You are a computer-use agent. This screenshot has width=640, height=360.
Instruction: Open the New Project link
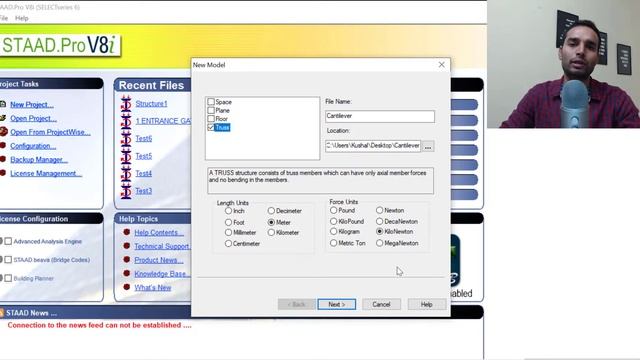pyautogui.click(x=32, y=104)
